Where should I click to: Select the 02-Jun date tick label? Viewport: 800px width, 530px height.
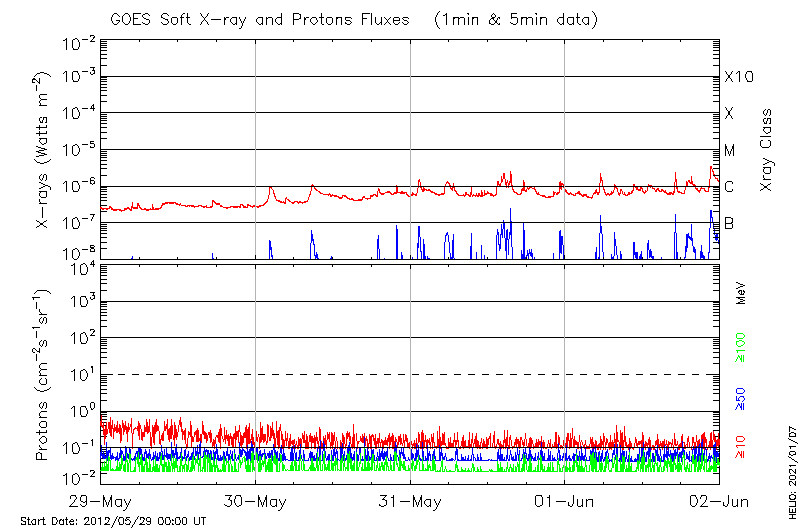718,500
